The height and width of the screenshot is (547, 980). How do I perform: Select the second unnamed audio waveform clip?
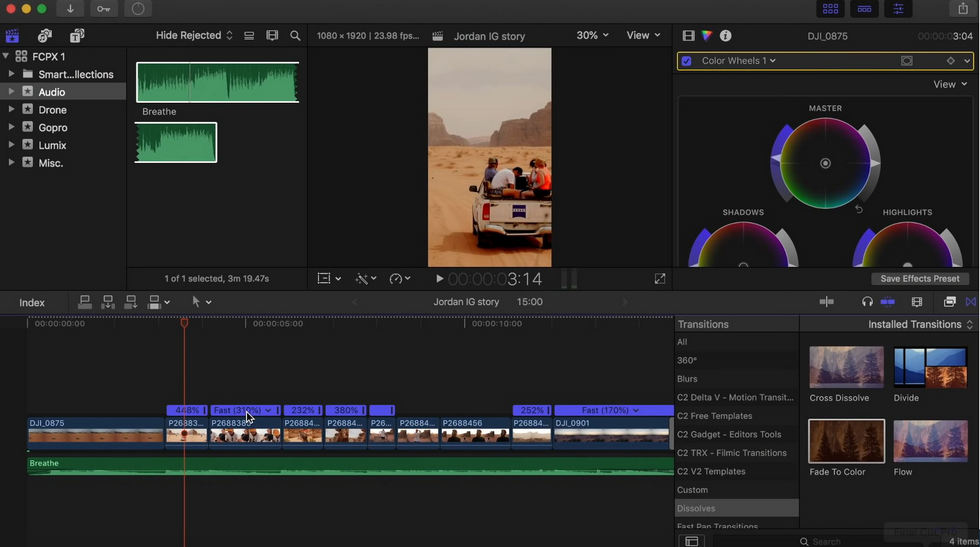coord(176,143)
